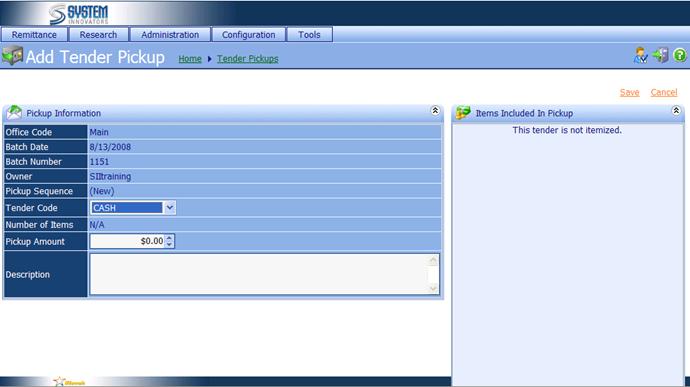This screenshot has height=387, width=690.
Task: Click the Cancel link
Action: pyautogui.click(x=664, y=92)
